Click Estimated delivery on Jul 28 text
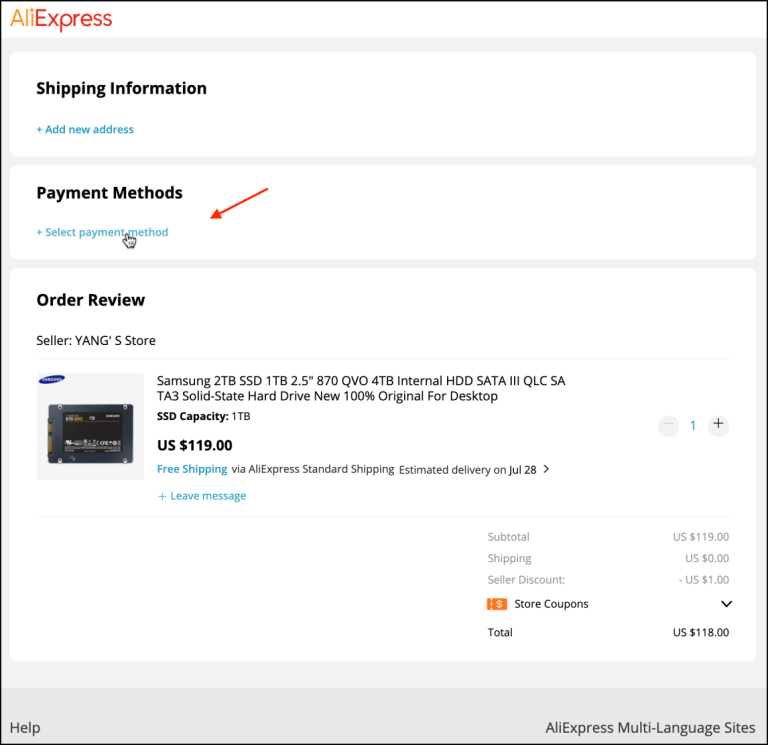768x745 pixels. pos(467,470)
